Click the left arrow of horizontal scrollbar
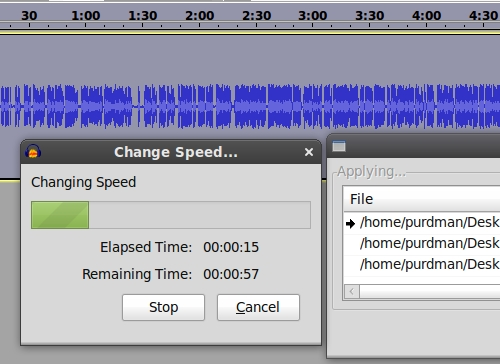Screen dimensions: 500x364 pos(352,292)
